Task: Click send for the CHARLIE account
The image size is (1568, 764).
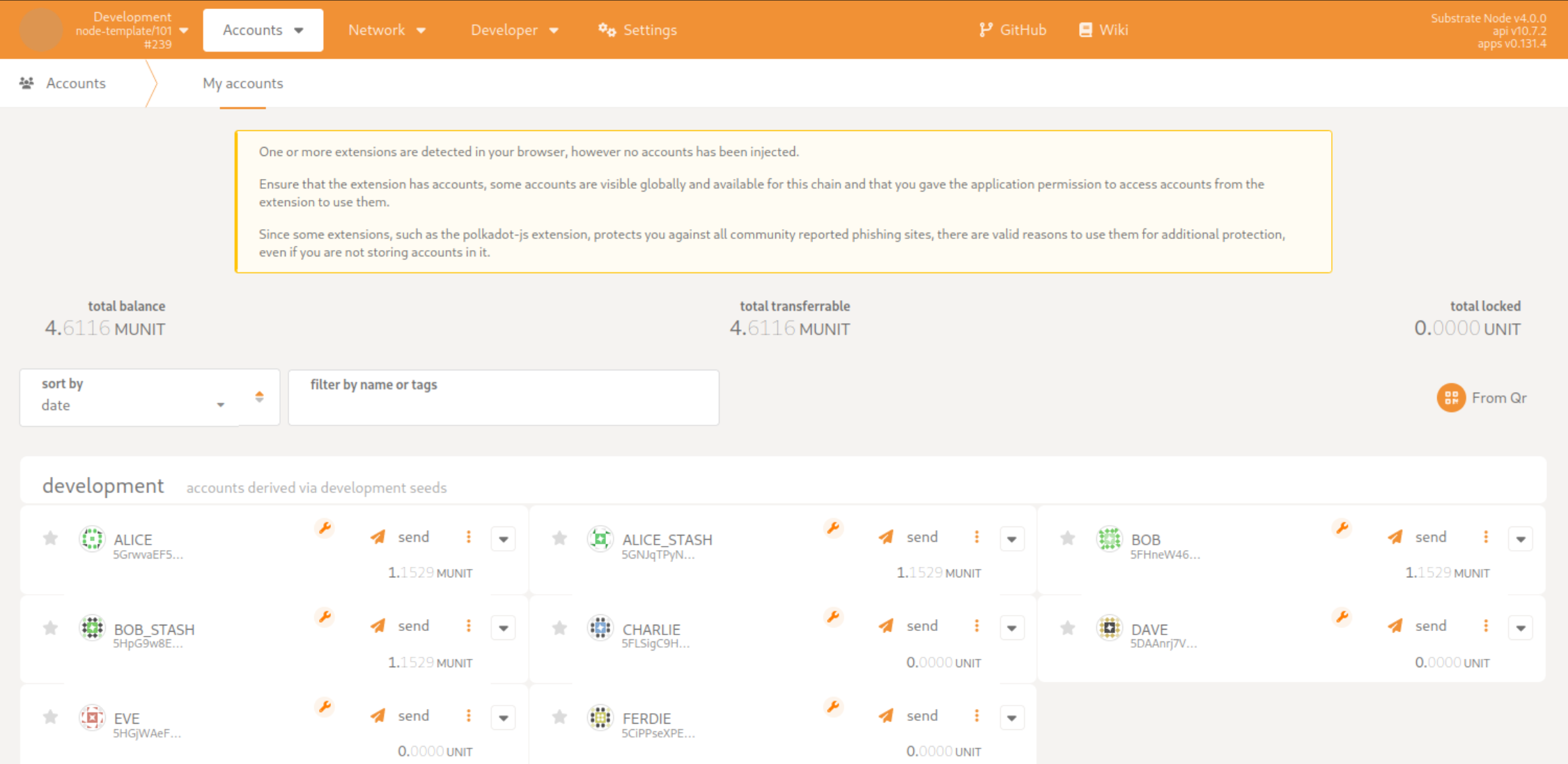Action: click(x=922, y=626)
